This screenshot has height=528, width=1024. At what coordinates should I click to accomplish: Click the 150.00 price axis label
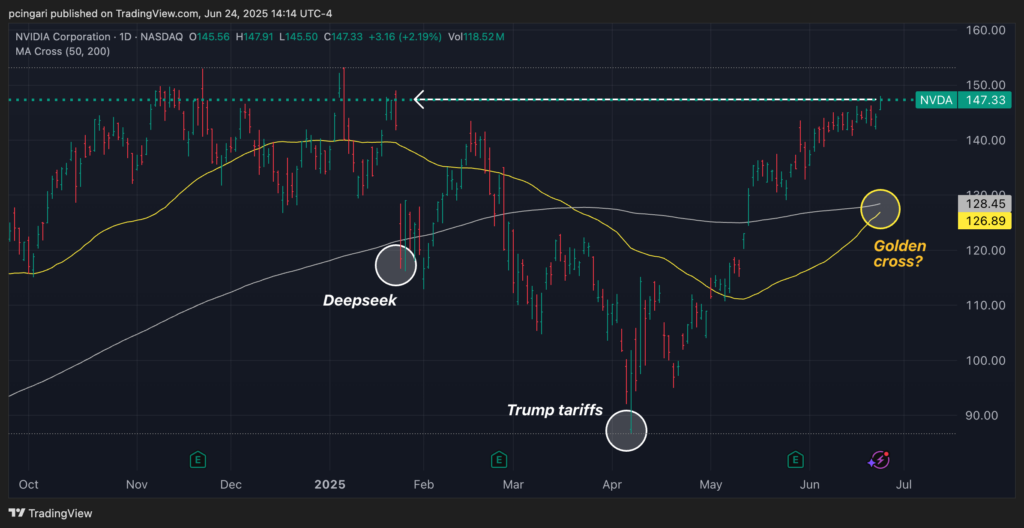point(985,85)
